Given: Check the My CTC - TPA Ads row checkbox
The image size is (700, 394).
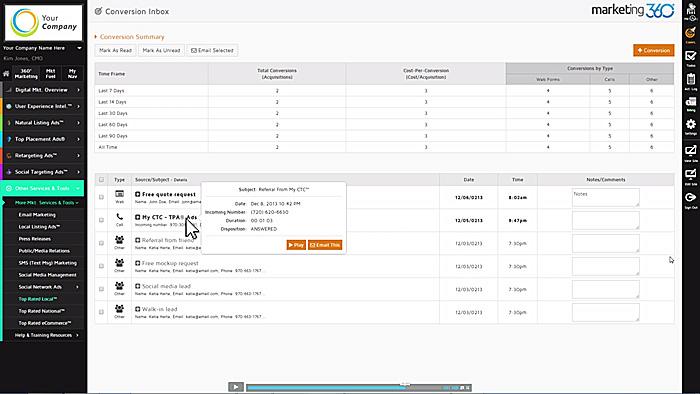Looking at the screenshot, I should coord(101,220).
